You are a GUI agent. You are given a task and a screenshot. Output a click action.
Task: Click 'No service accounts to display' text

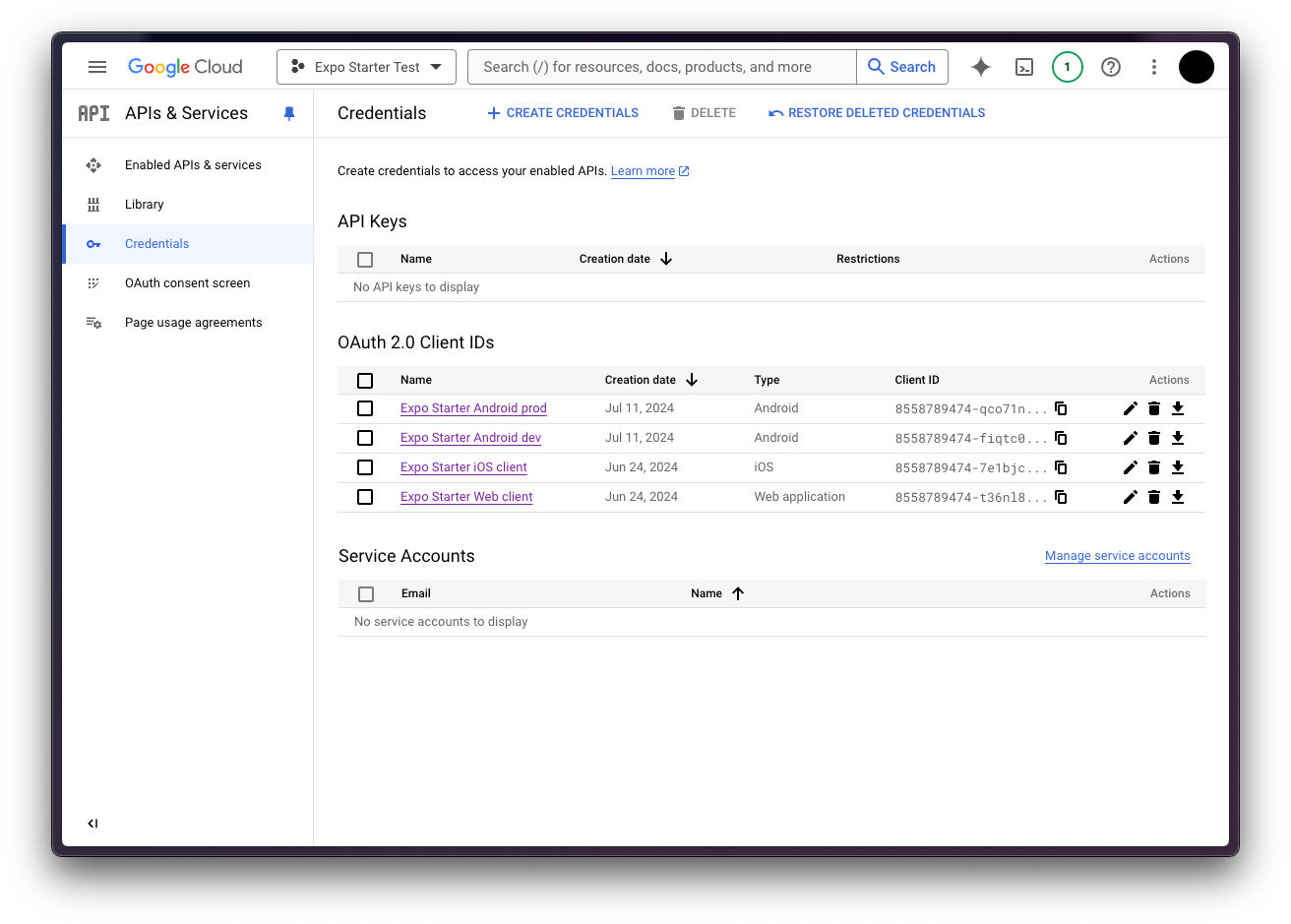click(441, 622)
